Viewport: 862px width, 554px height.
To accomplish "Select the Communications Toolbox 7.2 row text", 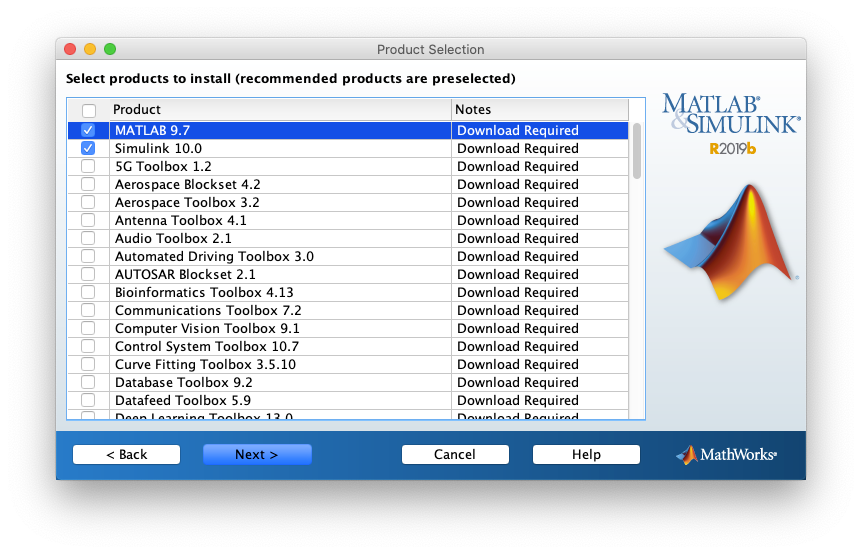I will tap(208, 310).
